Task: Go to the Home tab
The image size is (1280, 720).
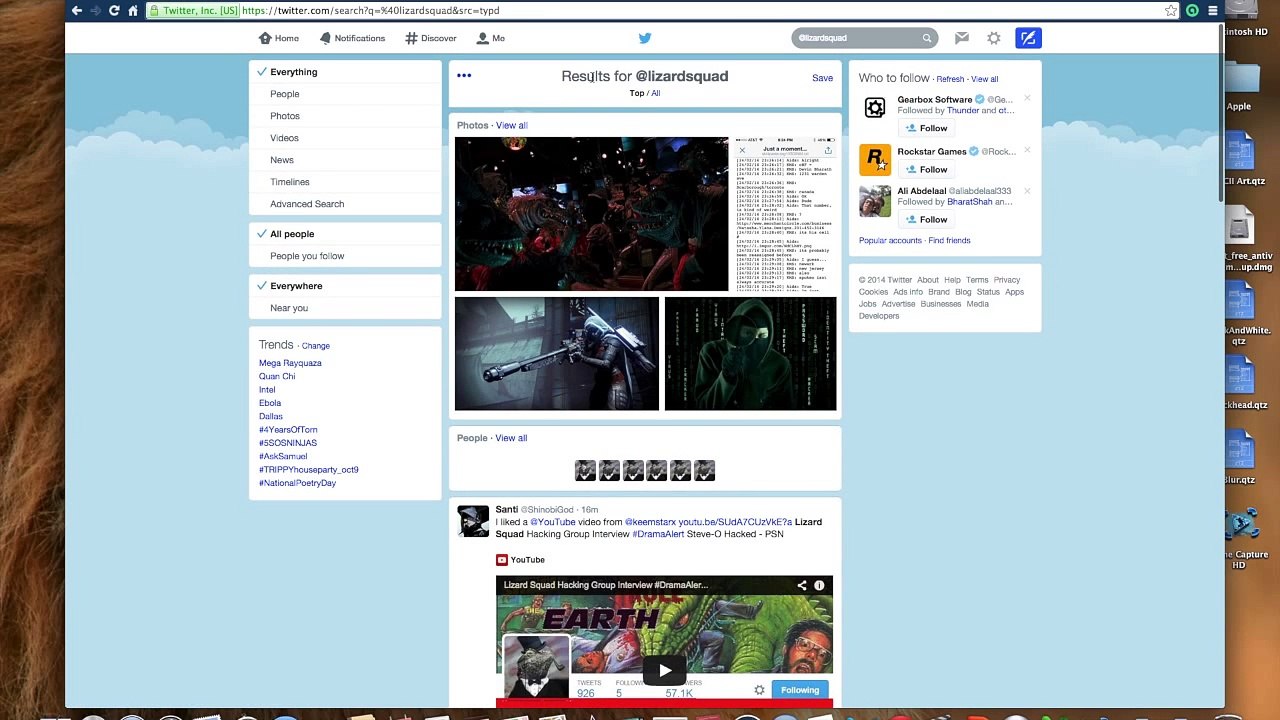Action: tap(279, 38)
